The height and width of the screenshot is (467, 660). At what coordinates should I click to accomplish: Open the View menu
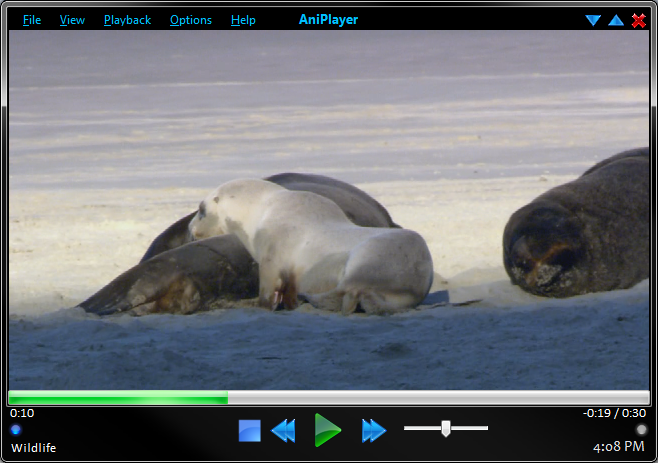coord(72,20)
